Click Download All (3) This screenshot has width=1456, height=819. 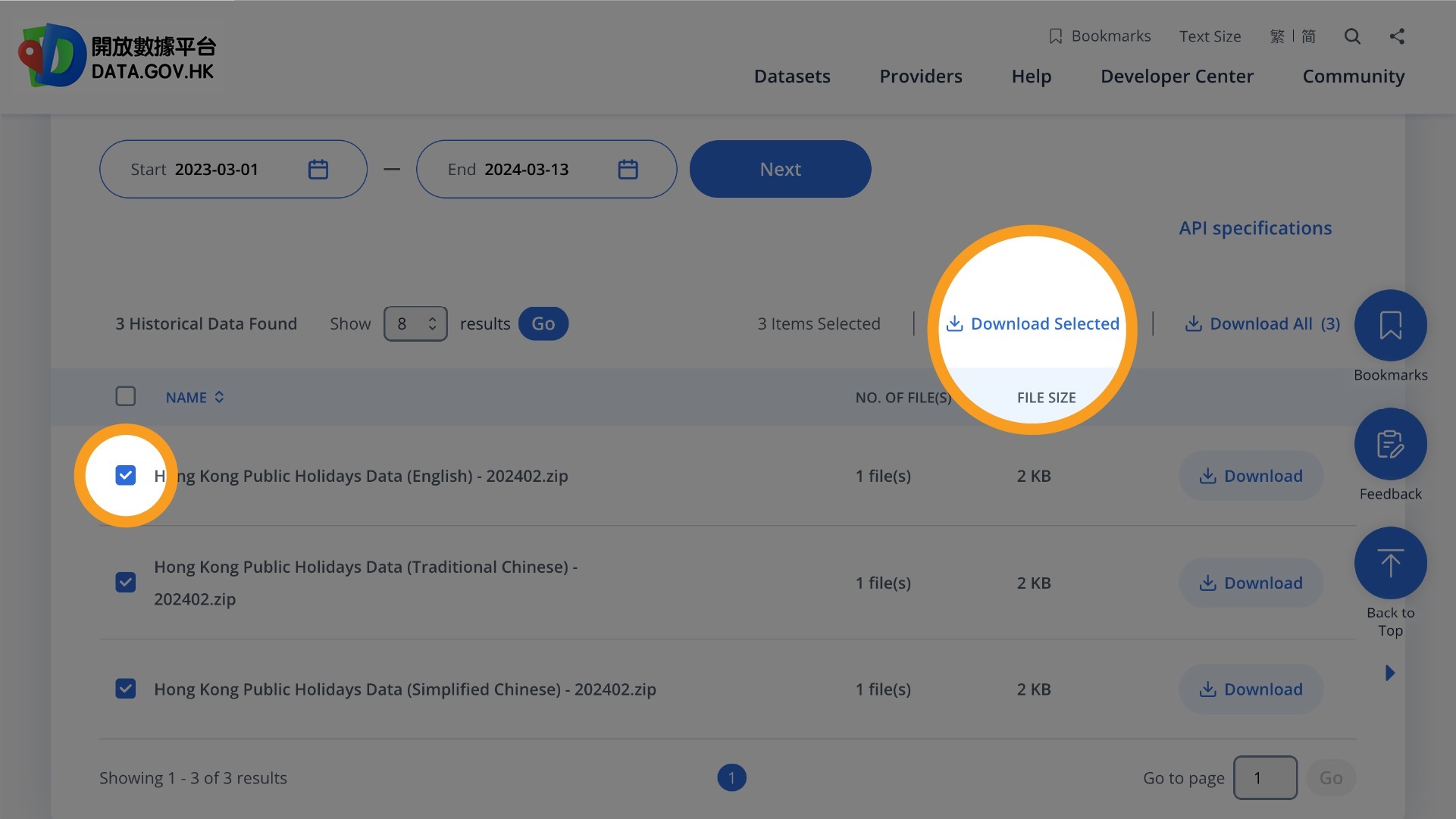coord(1262,324)
